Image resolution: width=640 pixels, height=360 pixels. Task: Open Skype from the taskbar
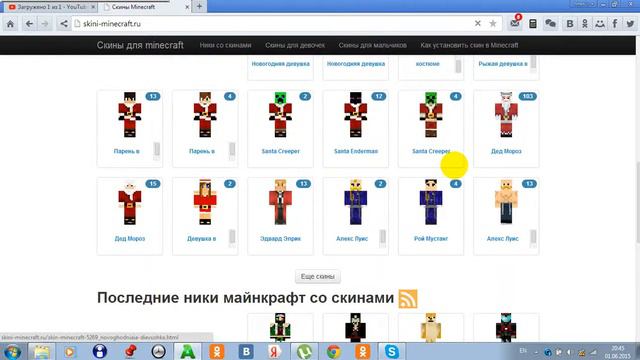pyautogui.click(x=391, y=351)
